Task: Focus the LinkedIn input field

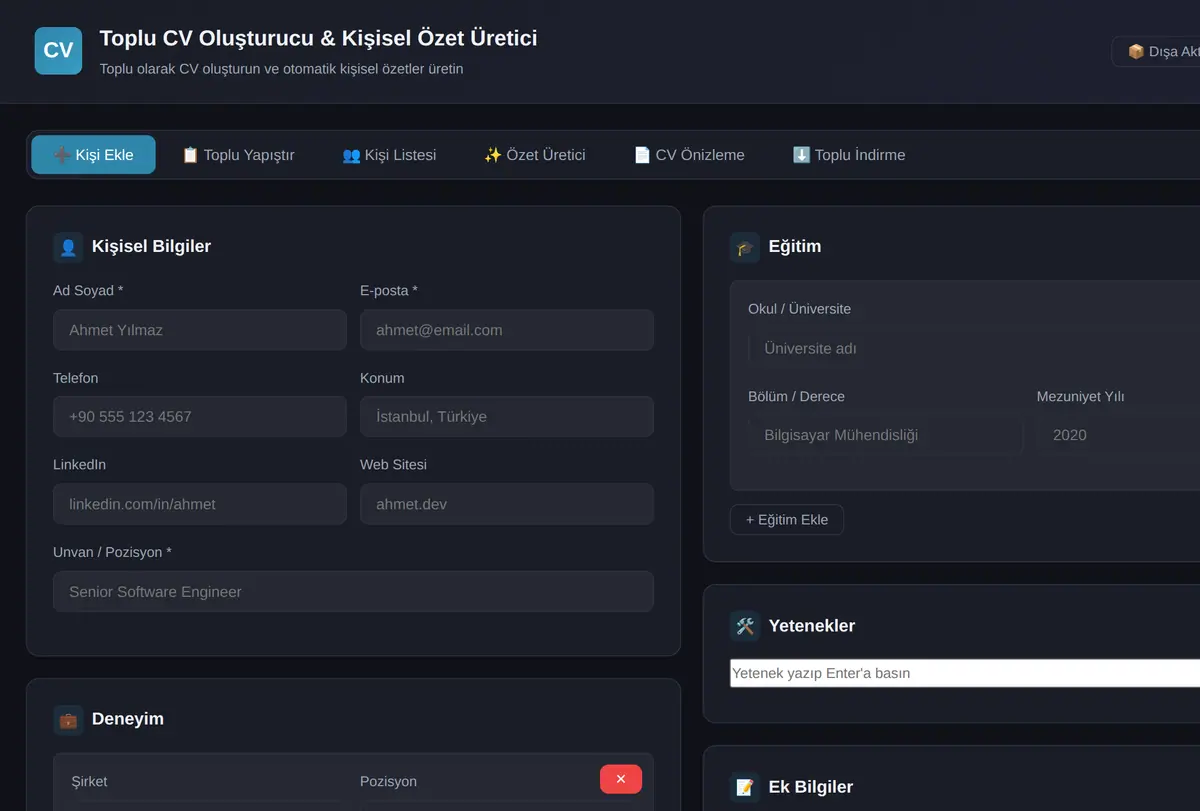Action: click(x=200, y=504)
